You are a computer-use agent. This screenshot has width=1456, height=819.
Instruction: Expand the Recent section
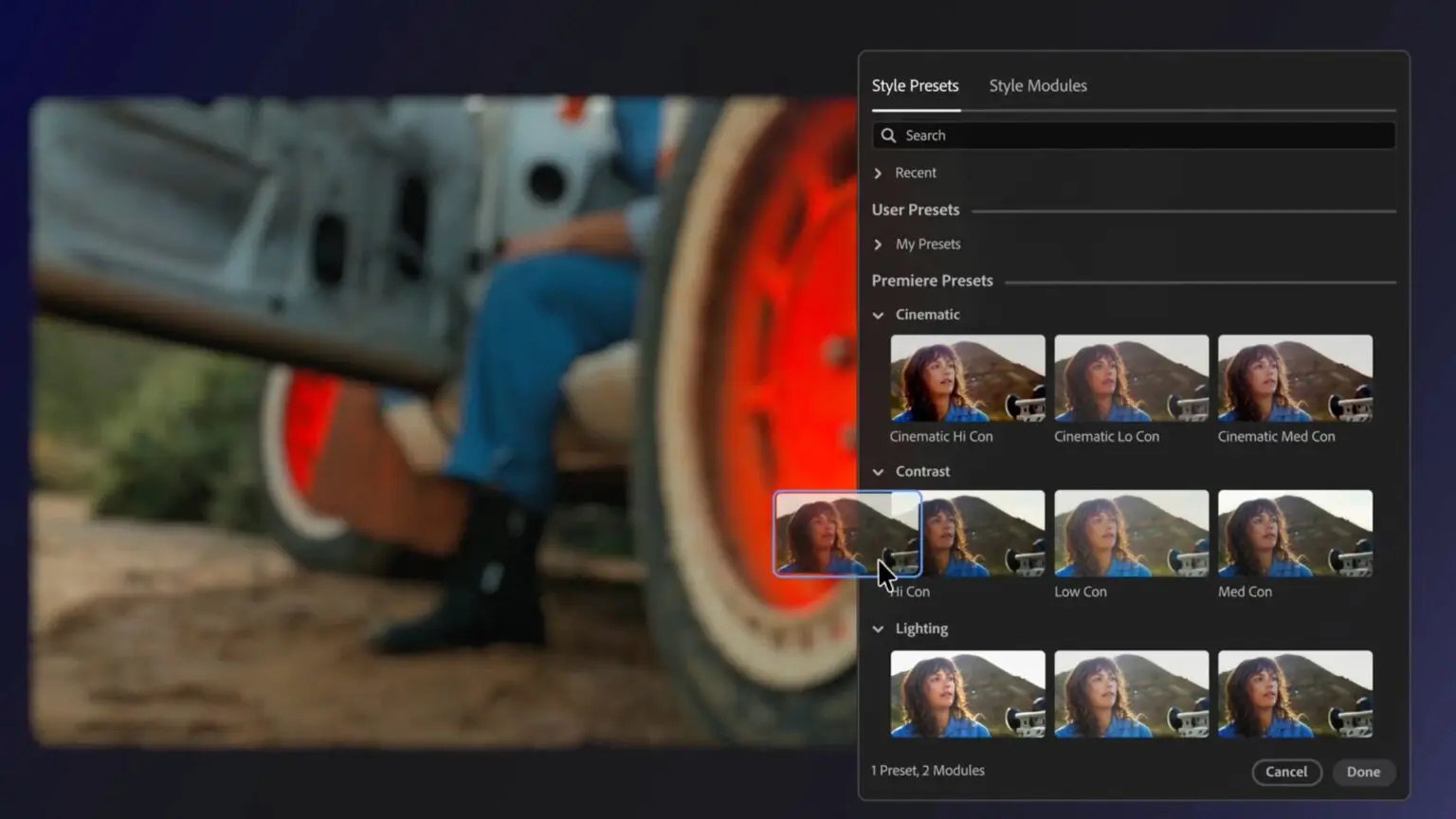coord(878,173)
